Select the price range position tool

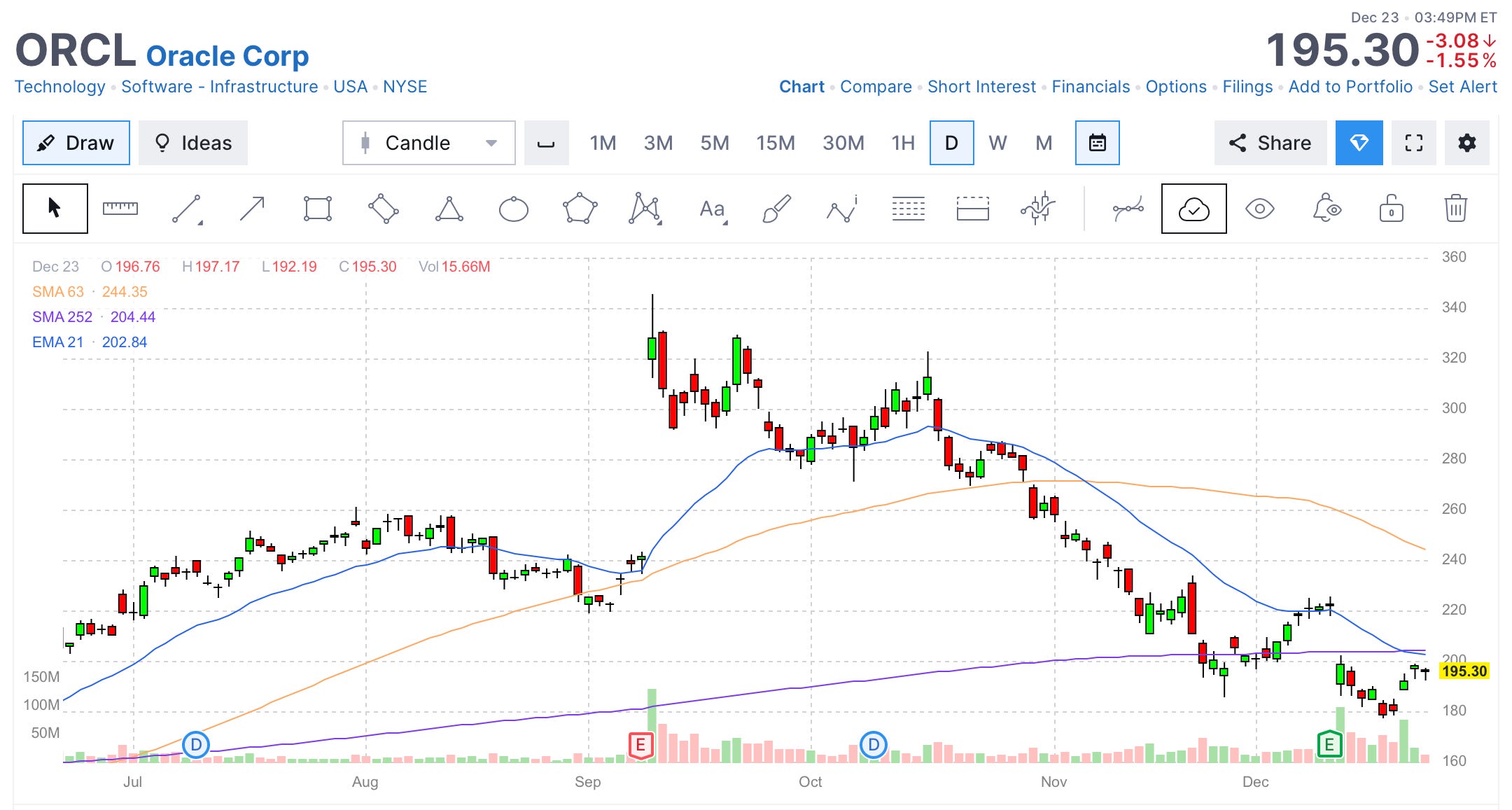[973, 209]
